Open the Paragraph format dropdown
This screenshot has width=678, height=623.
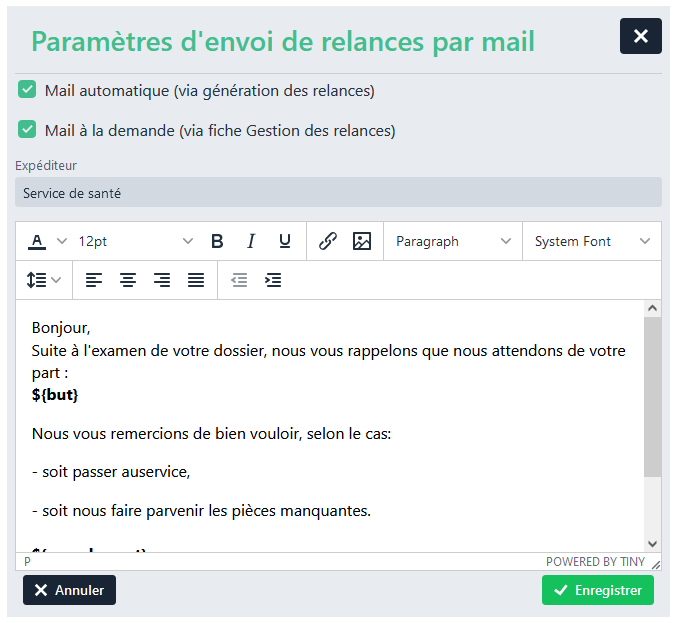[x=453, y=241]
